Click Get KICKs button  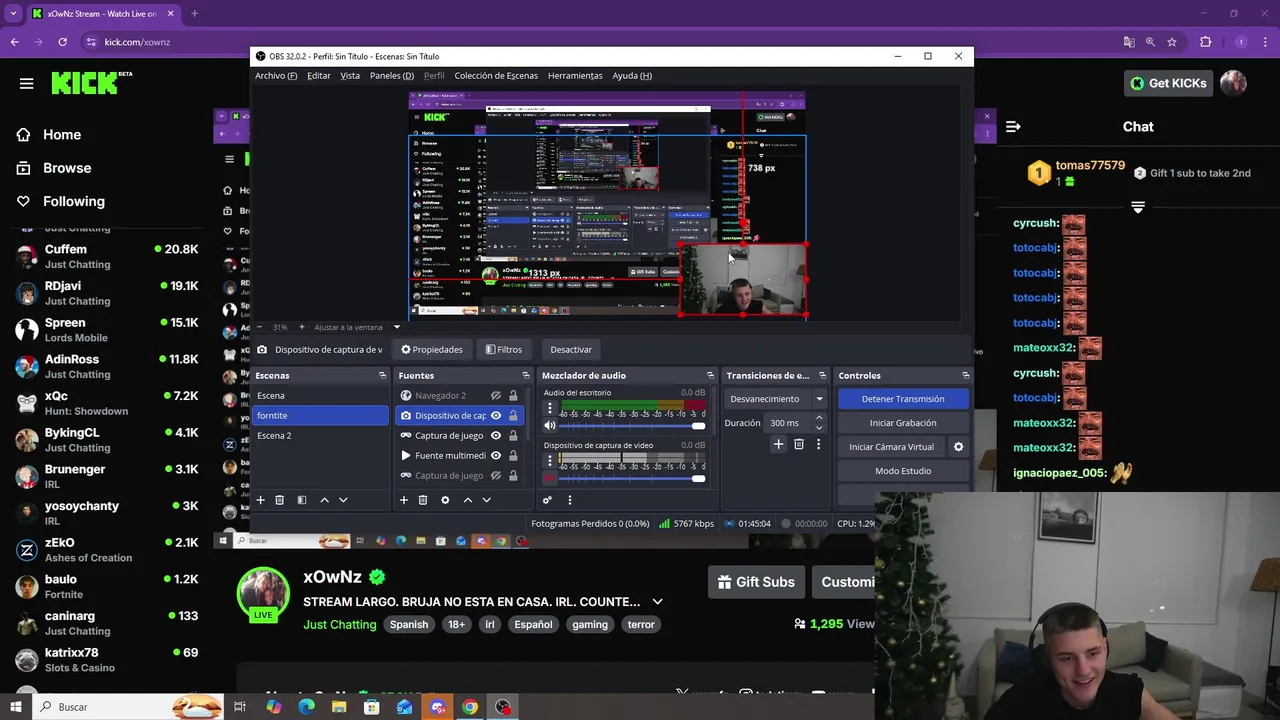click(x=1169, y=83)
